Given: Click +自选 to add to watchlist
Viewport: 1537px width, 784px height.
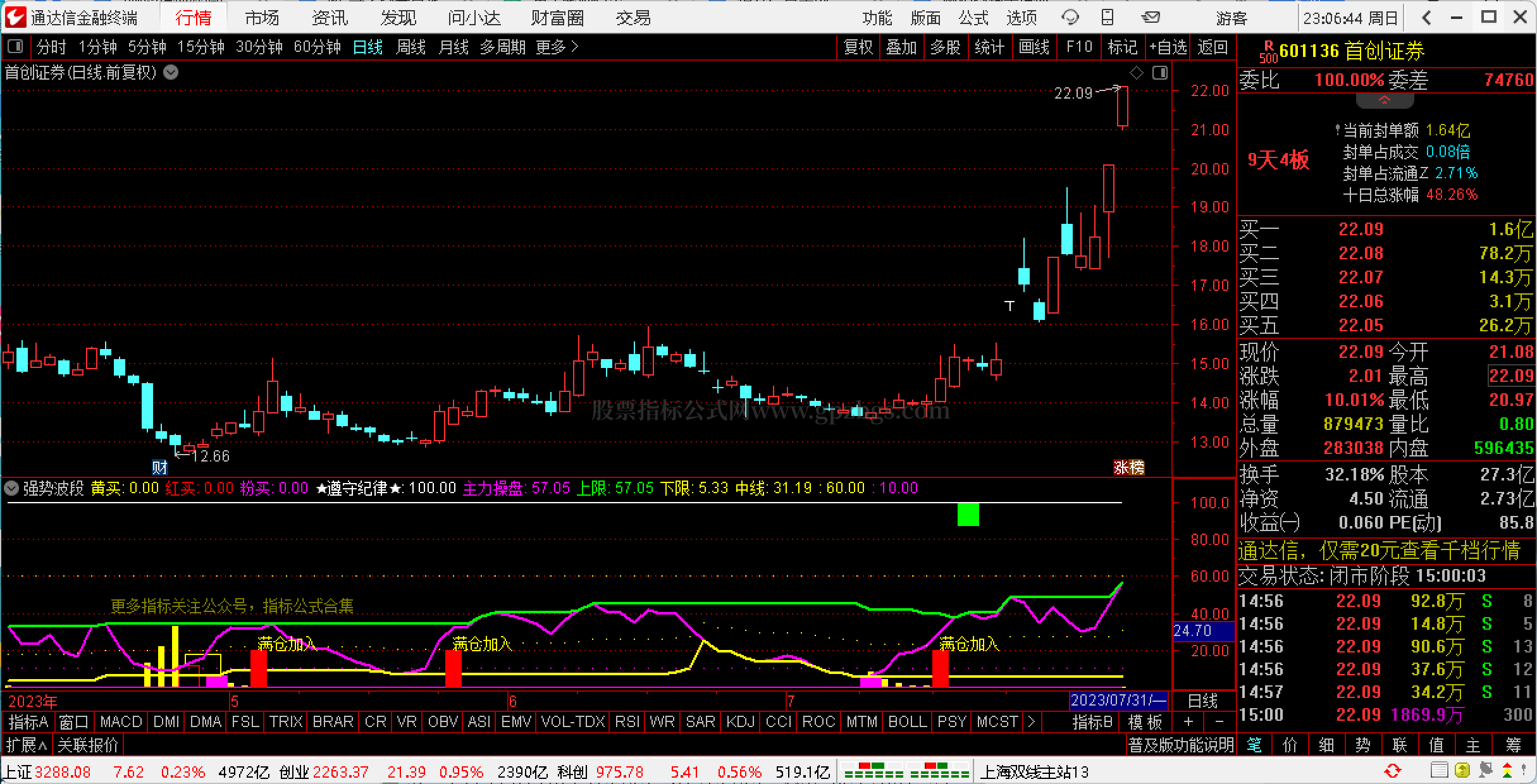Looking at the screenshot, I should pos(1168,47).
